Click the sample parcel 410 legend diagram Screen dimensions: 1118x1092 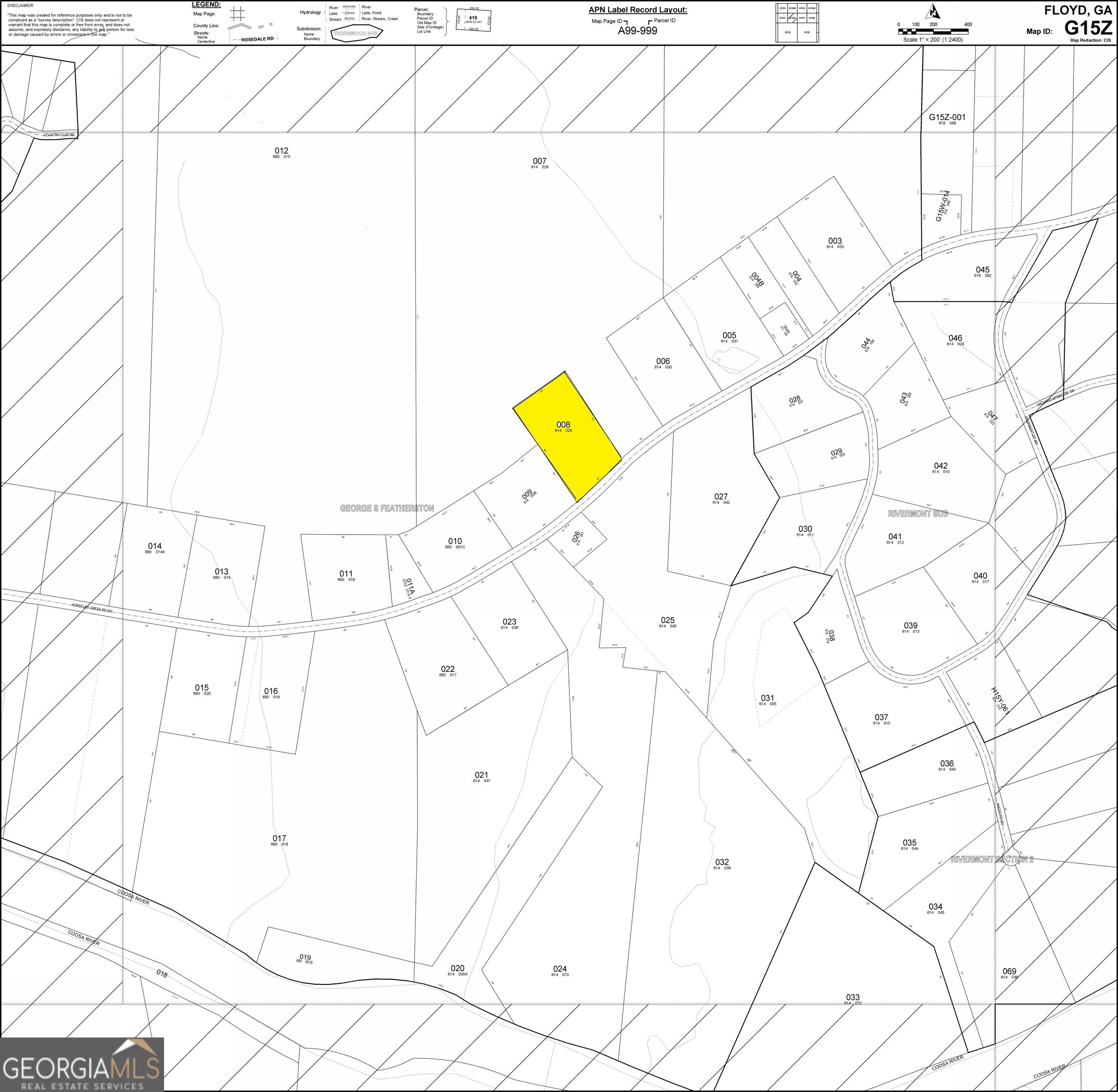click(474, 19)
